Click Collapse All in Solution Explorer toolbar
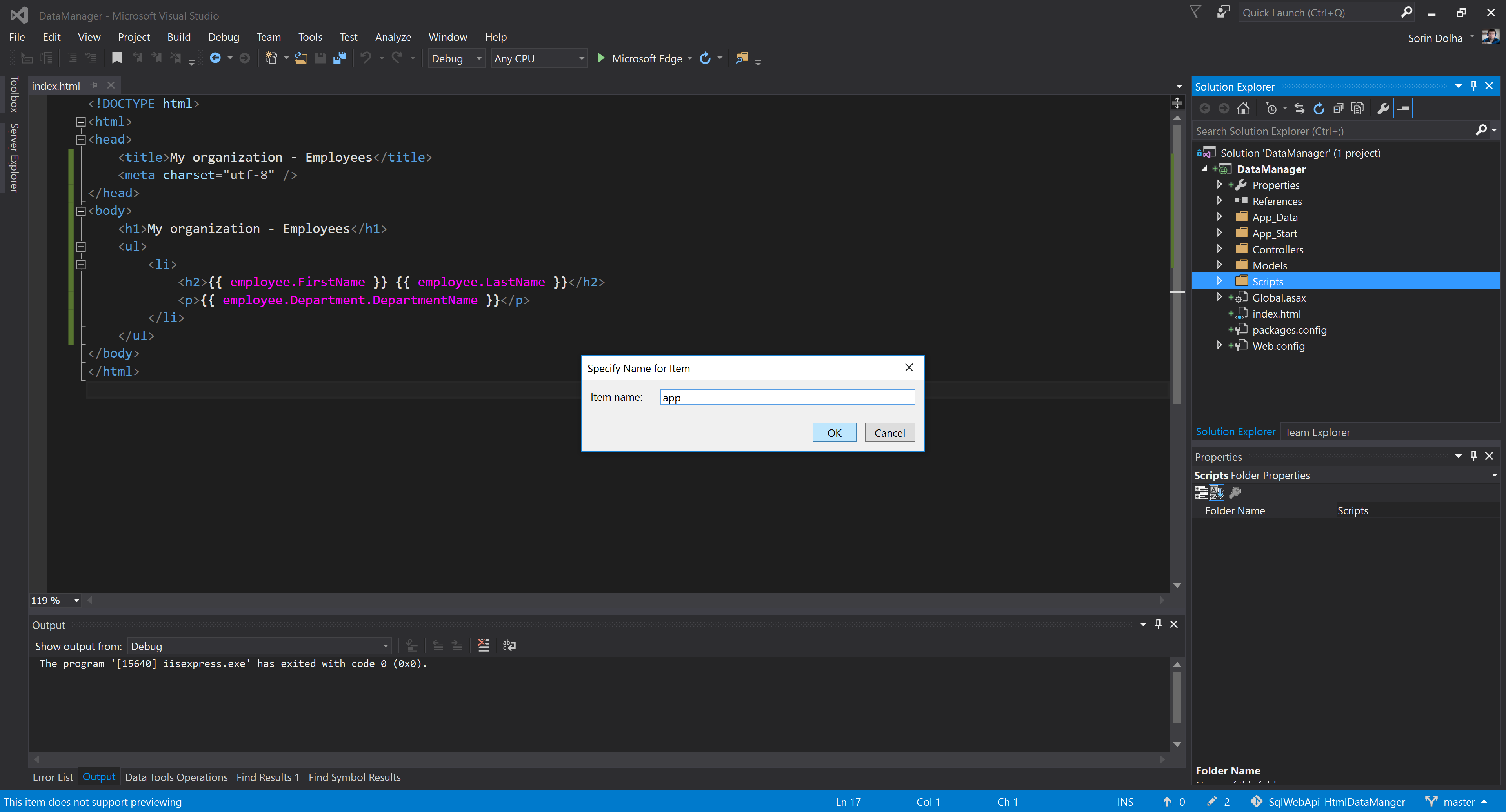This screenshot has height=812, width=1506. pyautogui.click(x=1338, y=109)
